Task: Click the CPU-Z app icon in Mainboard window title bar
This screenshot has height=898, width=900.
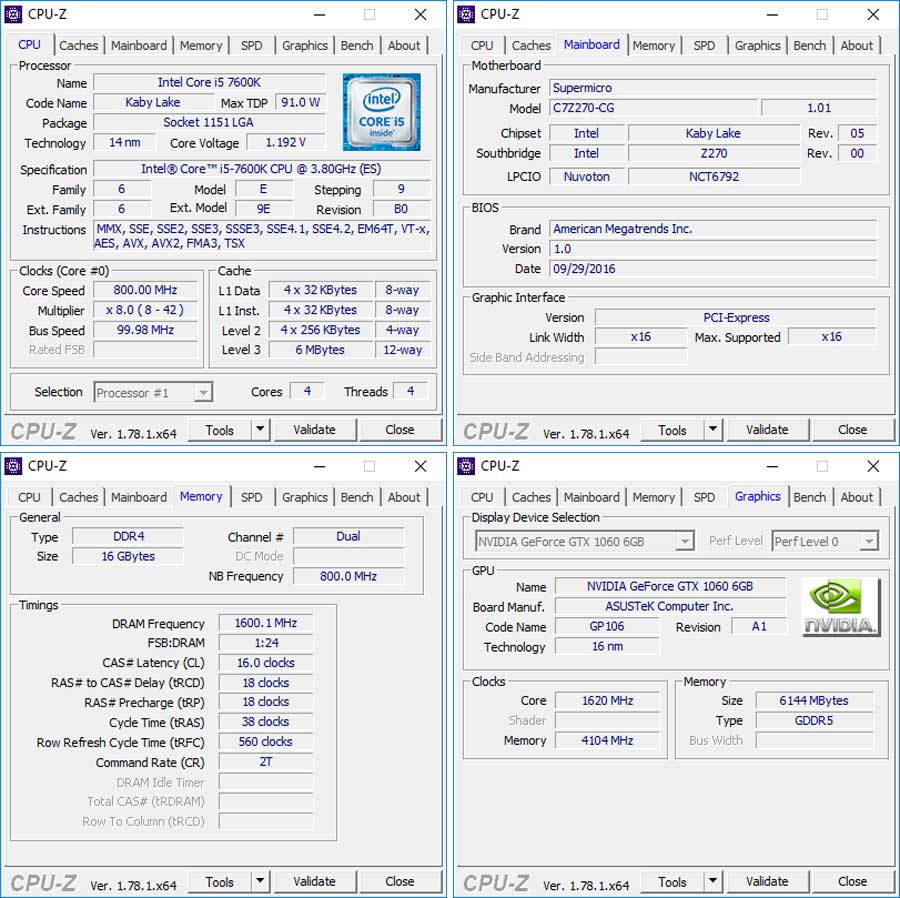Action: (x=466, y=14)
